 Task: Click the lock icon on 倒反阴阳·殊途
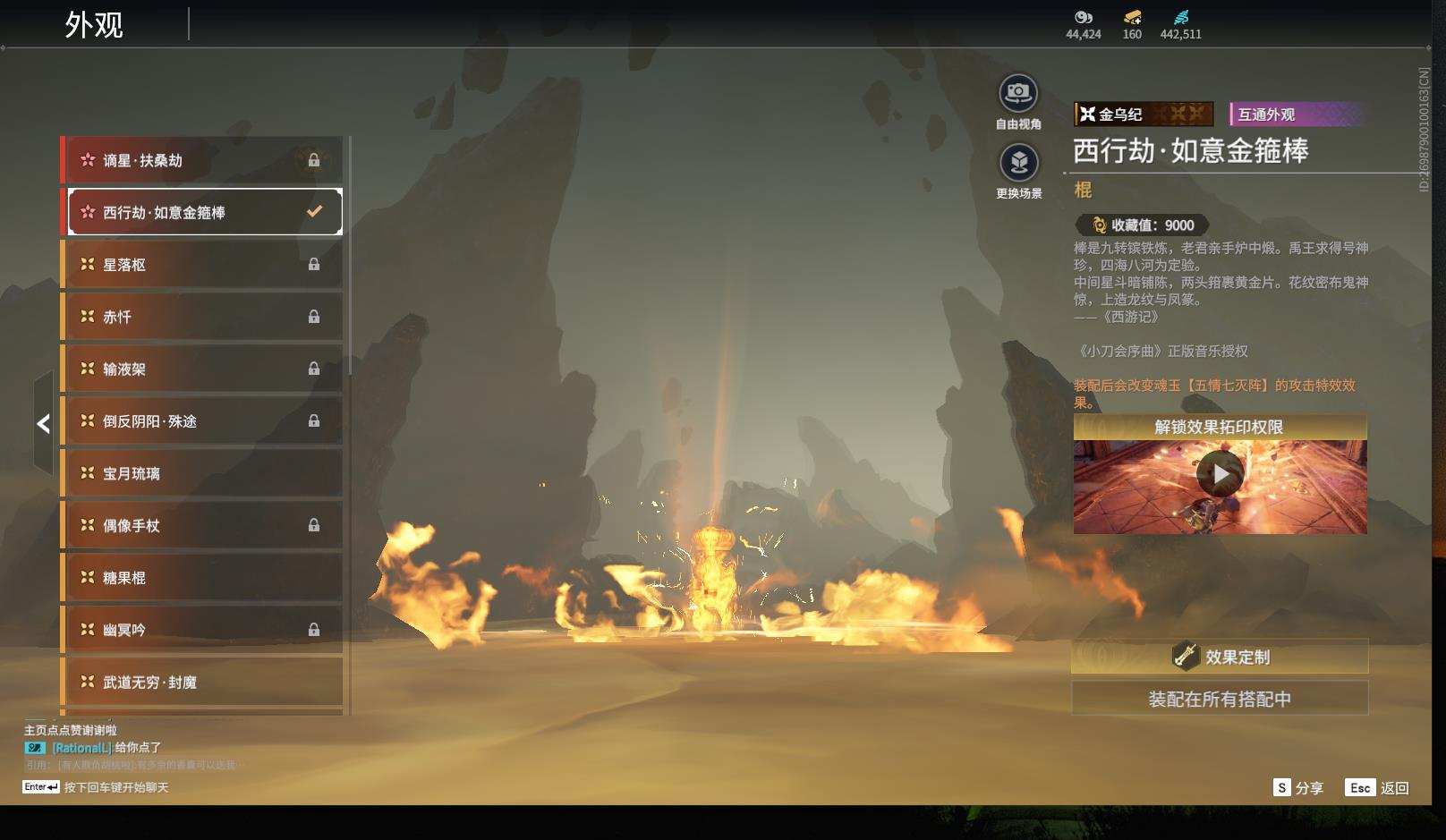[x=314, y=420]
